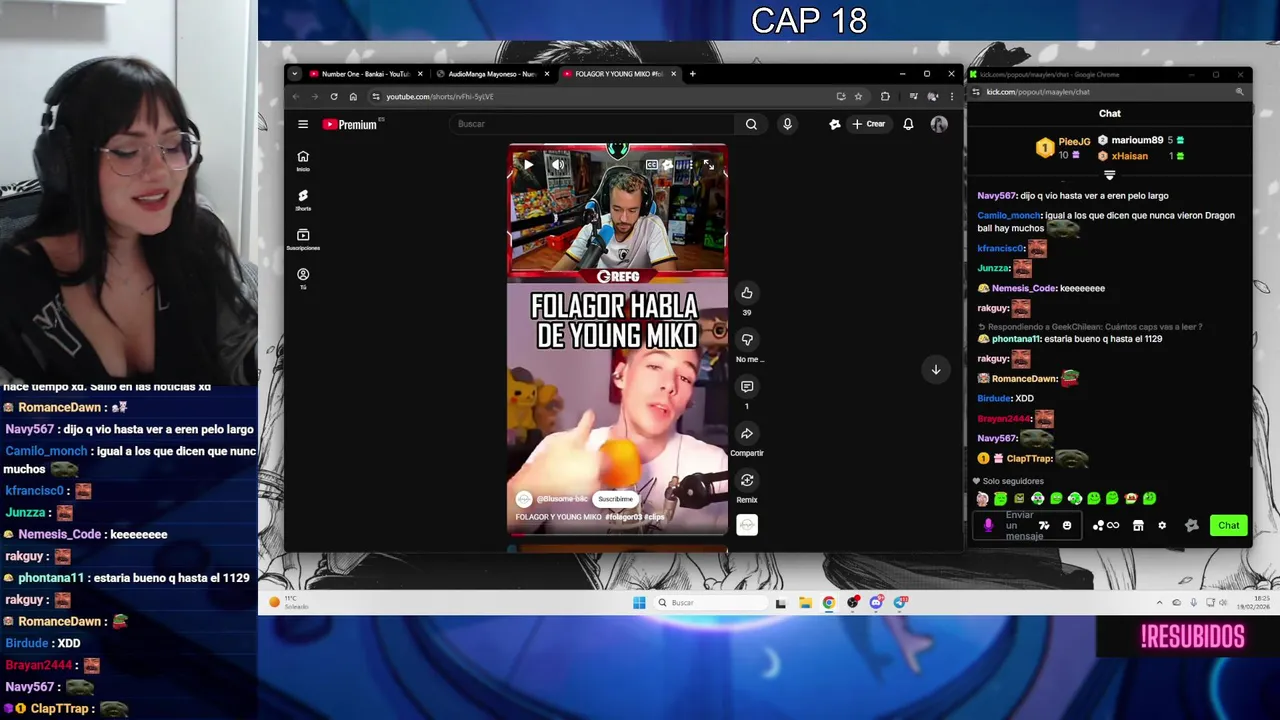Image resolution: width=1280 pixels, height=720 pixels.
Task: Switch to the AudioManga Mayoneso tab
Action: [493, 74]
